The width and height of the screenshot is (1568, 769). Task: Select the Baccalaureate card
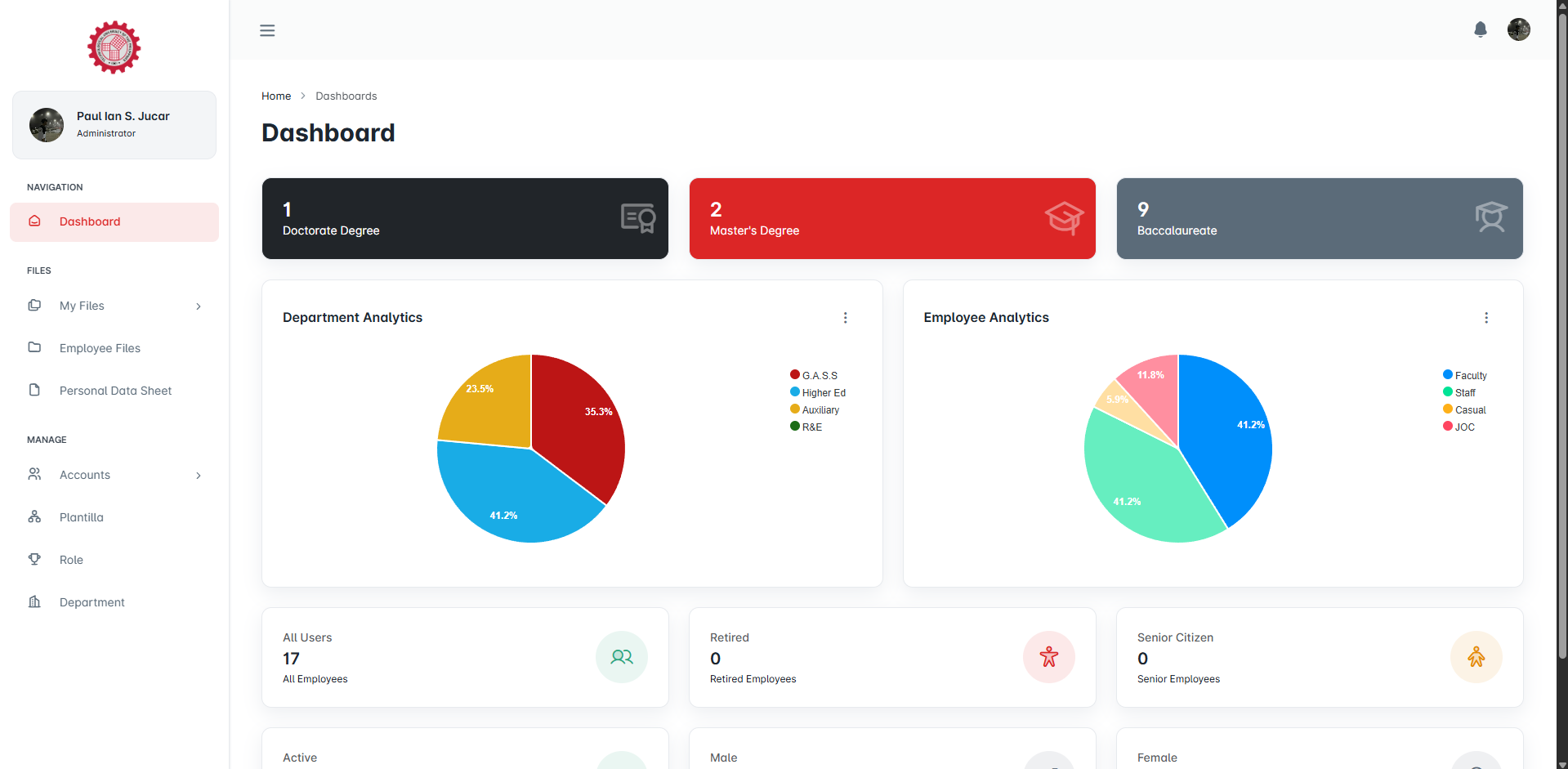pos(1320,219)
